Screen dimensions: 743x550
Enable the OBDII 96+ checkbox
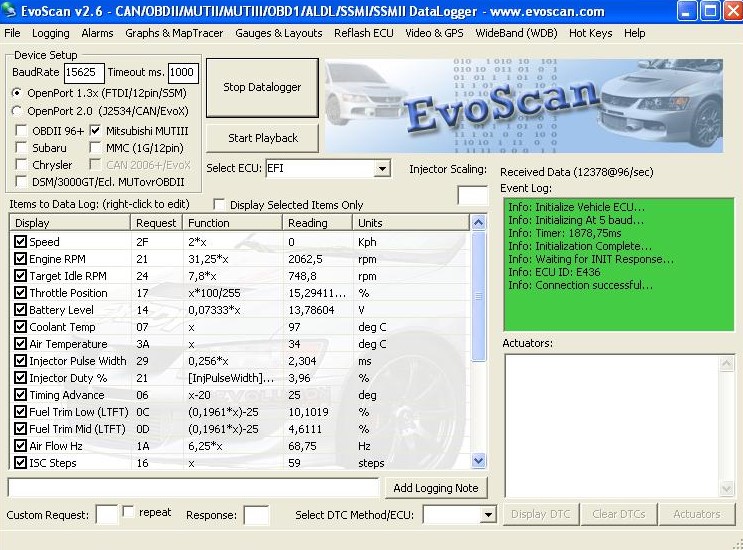(x=21, y=130)
